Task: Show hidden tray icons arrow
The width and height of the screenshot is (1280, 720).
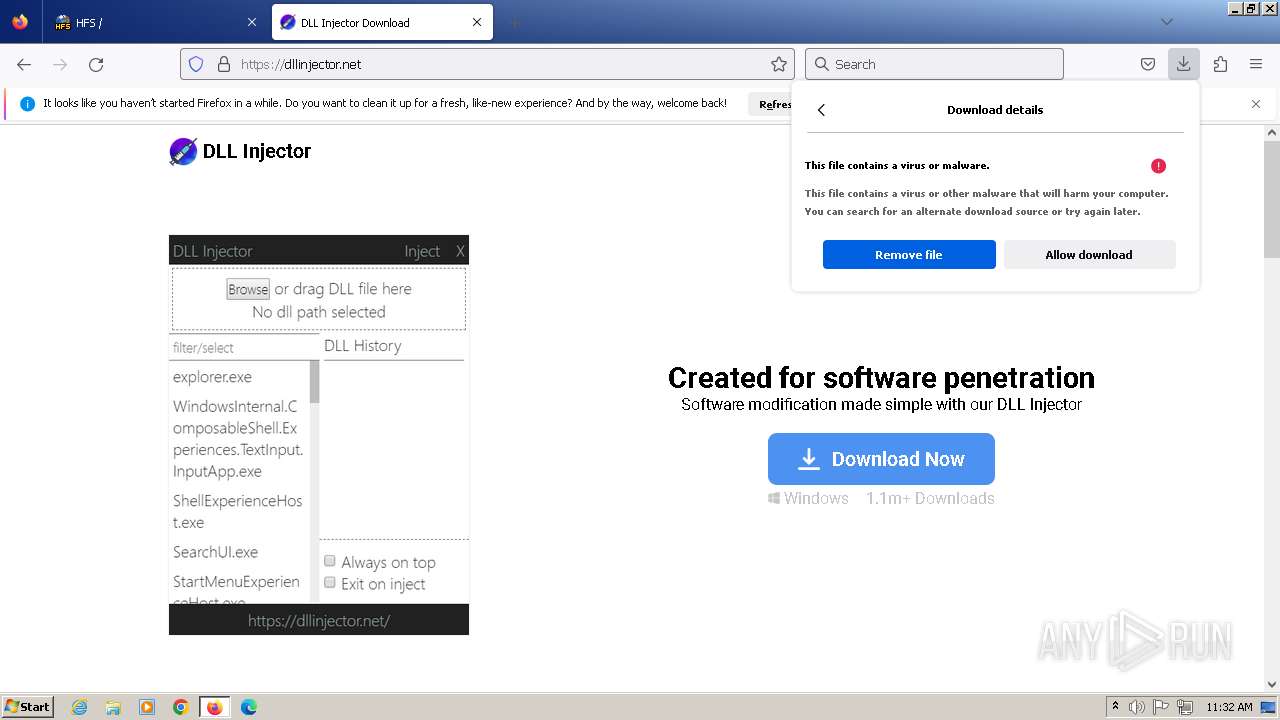Action: click(1115, 707)
